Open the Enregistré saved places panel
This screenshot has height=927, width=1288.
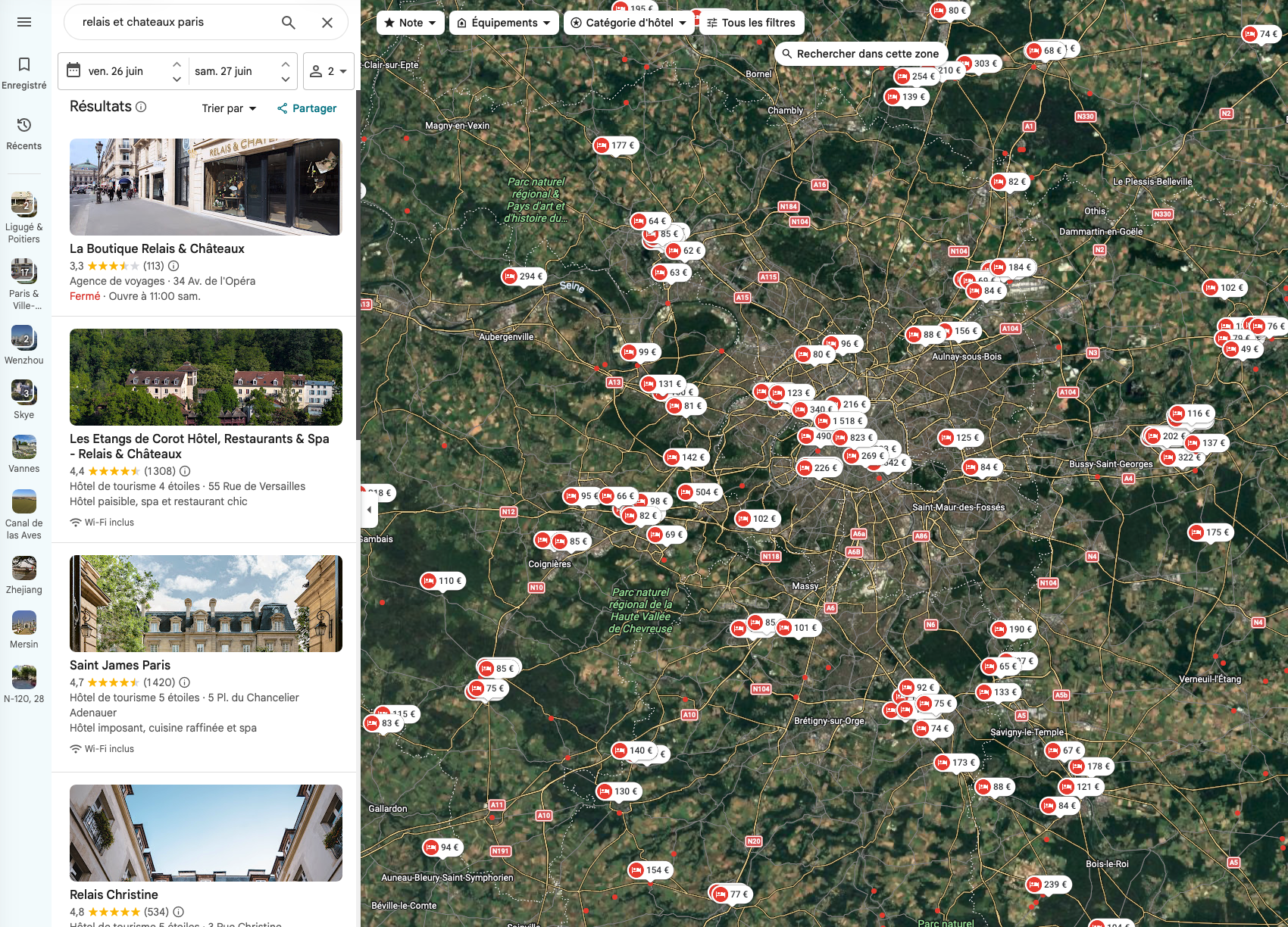coord(24,73)
